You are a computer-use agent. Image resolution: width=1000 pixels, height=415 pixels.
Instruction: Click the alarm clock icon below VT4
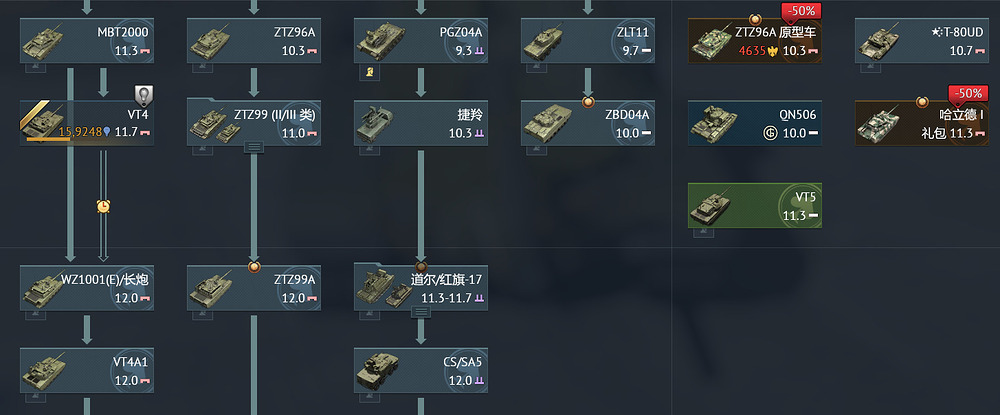click(103, 206)
